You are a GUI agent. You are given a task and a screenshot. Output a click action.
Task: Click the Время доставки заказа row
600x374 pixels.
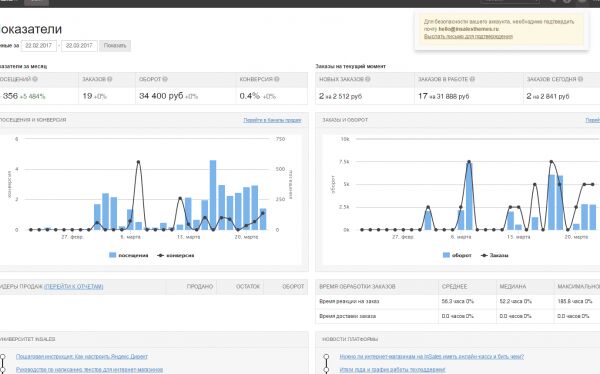click(x=458, y=316)
